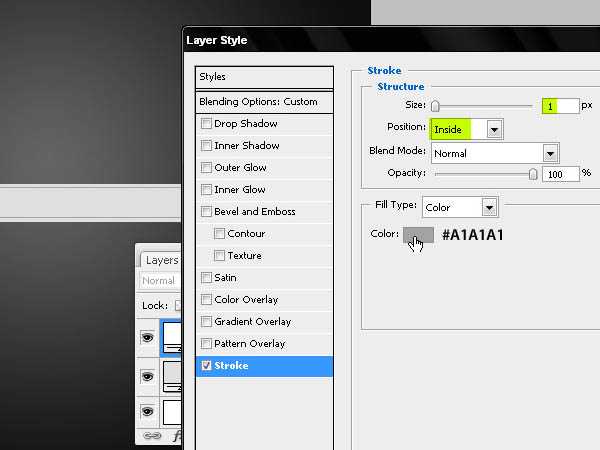
Task: Uncheck the Stroke effect checkbox
Action: [206, 366]
